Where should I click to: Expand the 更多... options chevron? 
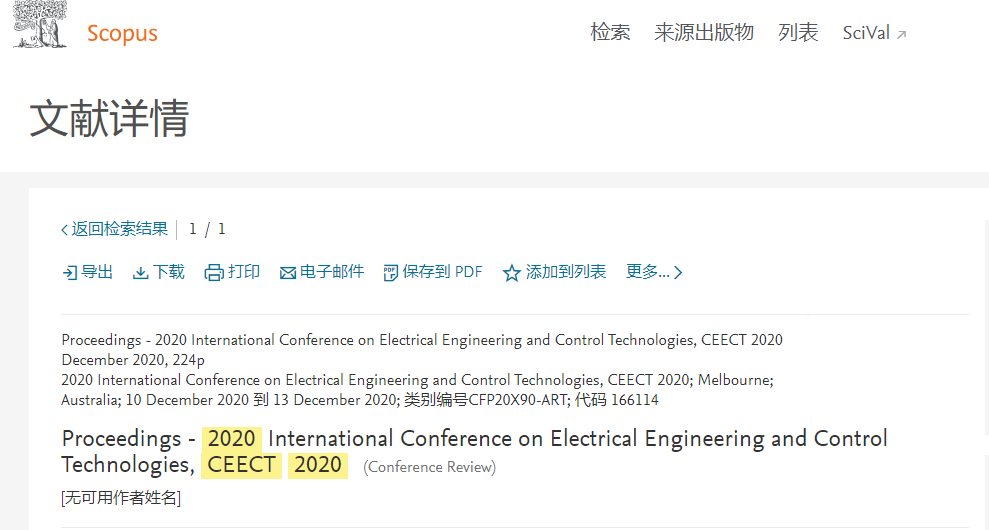[x=678, y=273]
